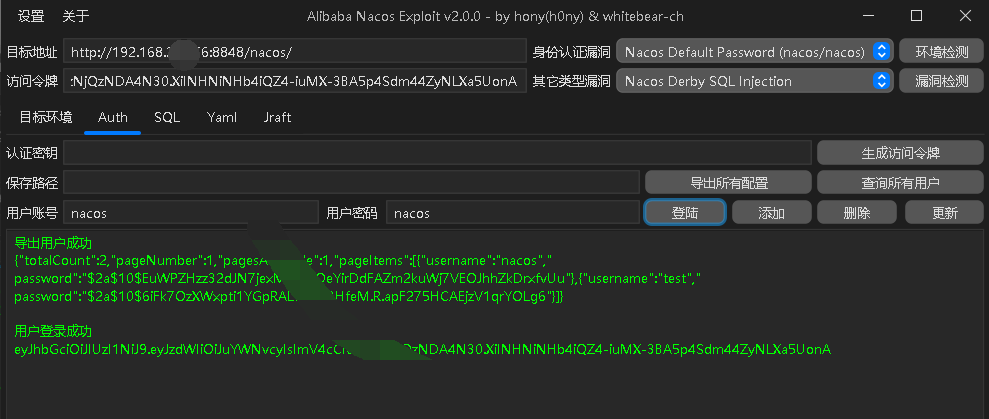Focus the 认证密钥 input field
Screen dimensions: 989x419
437,153
